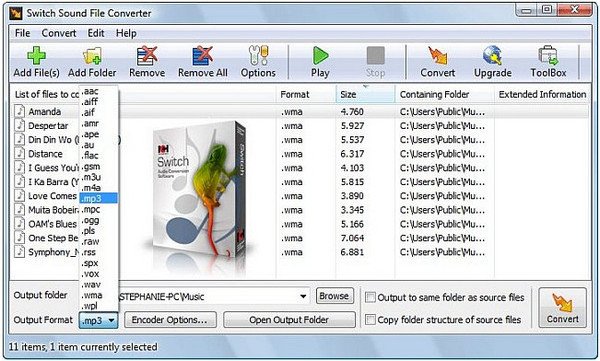Expand the Output folder path dropdown
600x361 pixels.
(x=303, y=296)
